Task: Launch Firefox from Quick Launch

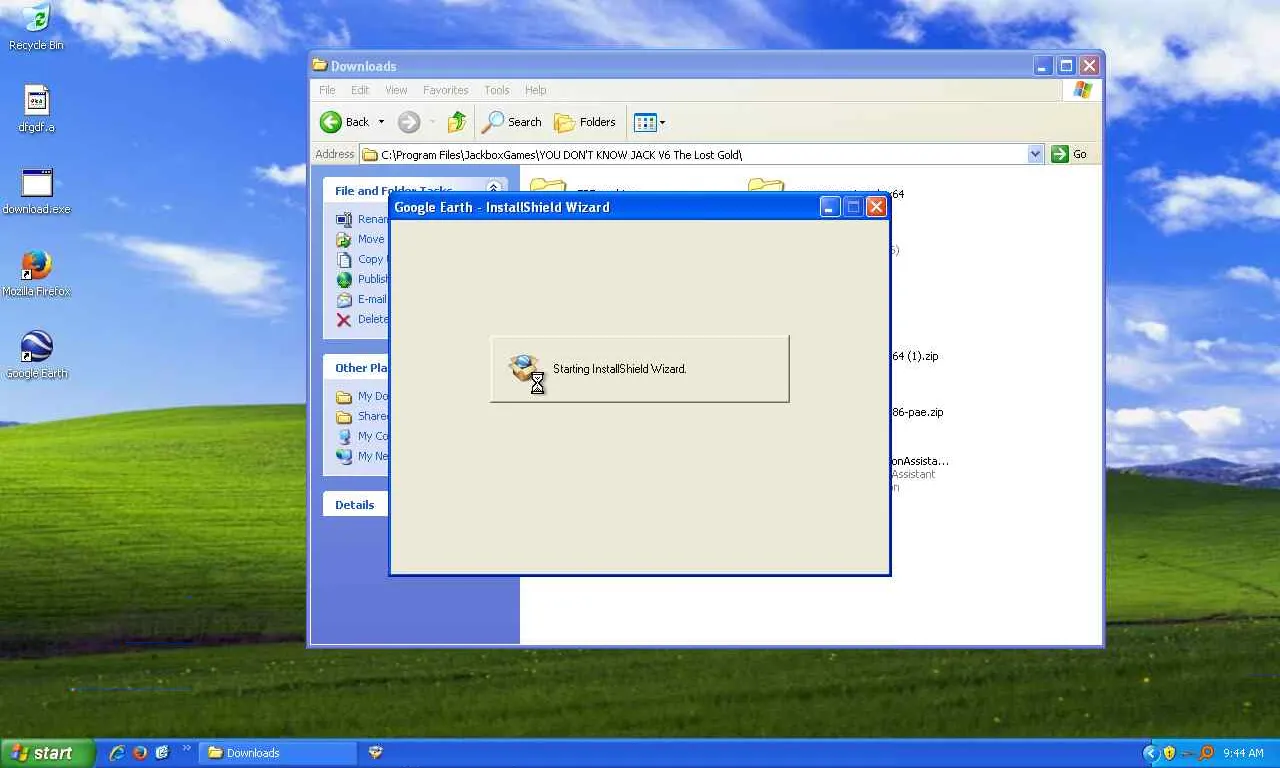Action: [x=140, y=753]
